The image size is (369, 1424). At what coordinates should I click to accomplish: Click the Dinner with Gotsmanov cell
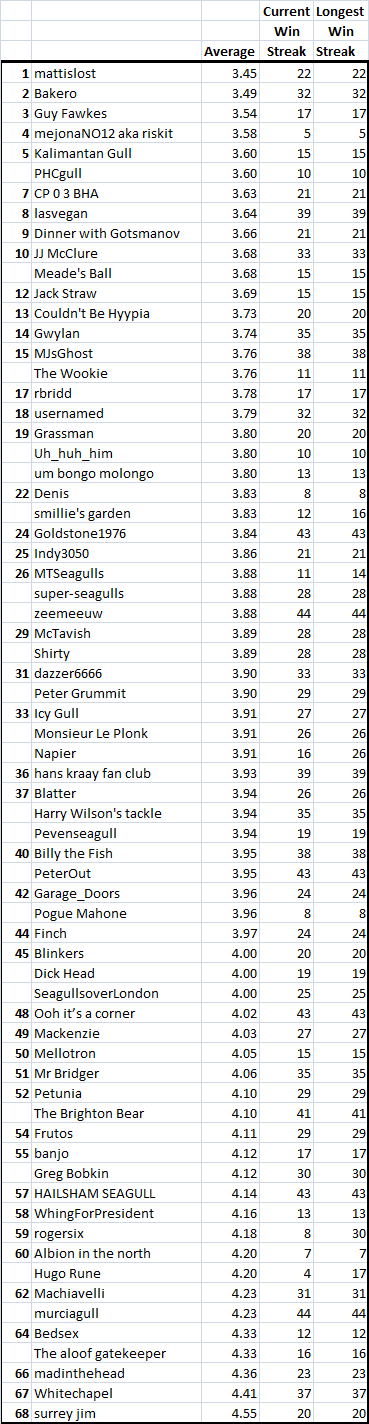(x=116, y=233)
